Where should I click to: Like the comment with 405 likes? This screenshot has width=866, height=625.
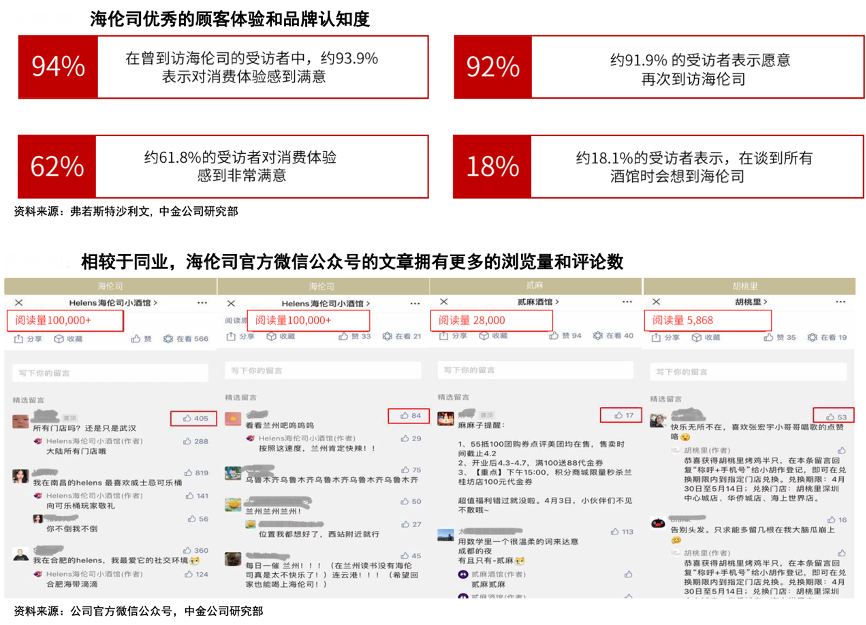(x=187, y=418)
